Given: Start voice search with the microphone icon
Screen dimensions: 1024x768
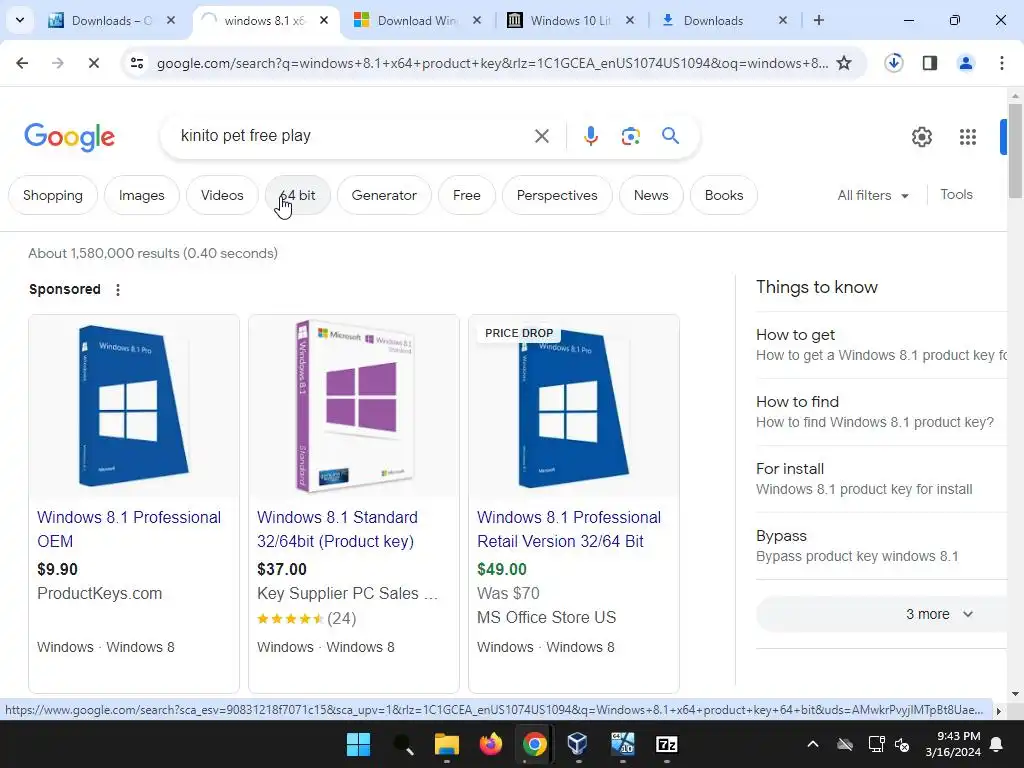Looking at the screenshot, I should (x=590, y=136).
